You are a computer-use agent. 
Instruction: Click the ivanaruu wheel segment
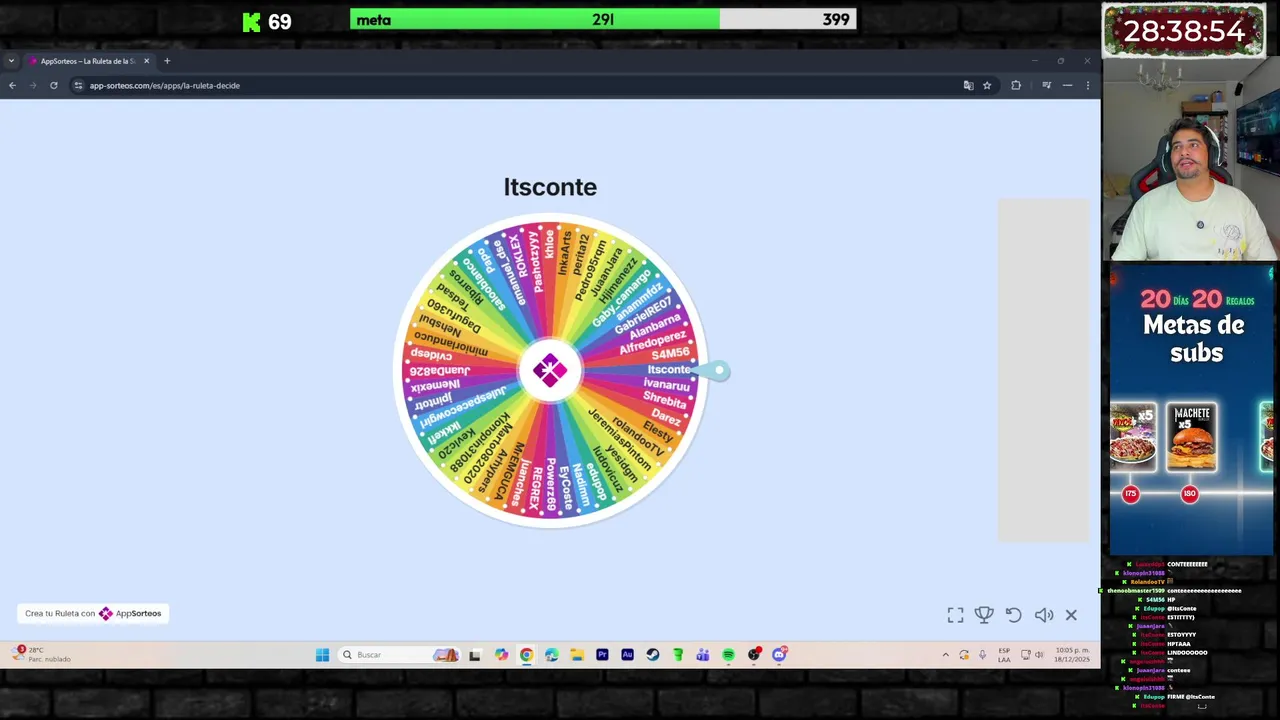point(666,385)
